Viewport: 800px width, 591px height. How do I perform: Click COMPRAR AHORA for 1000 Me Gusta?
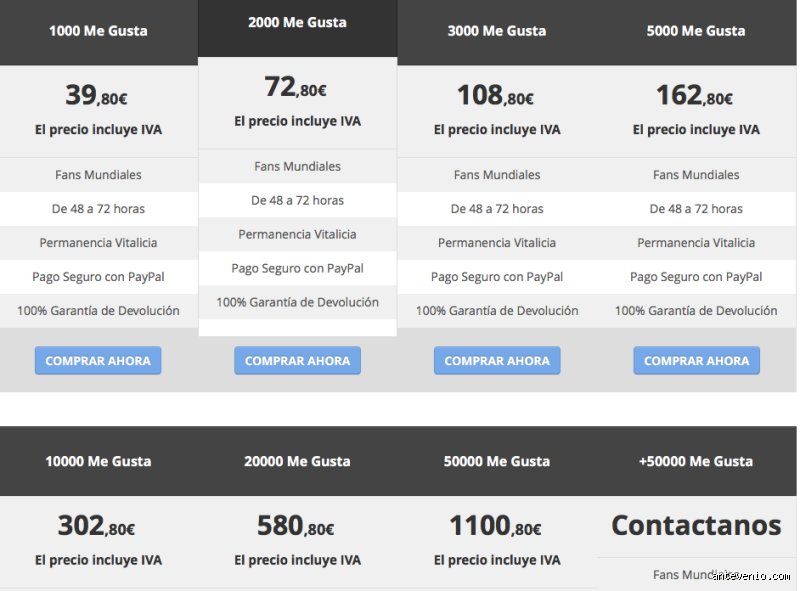pos(98,360)
